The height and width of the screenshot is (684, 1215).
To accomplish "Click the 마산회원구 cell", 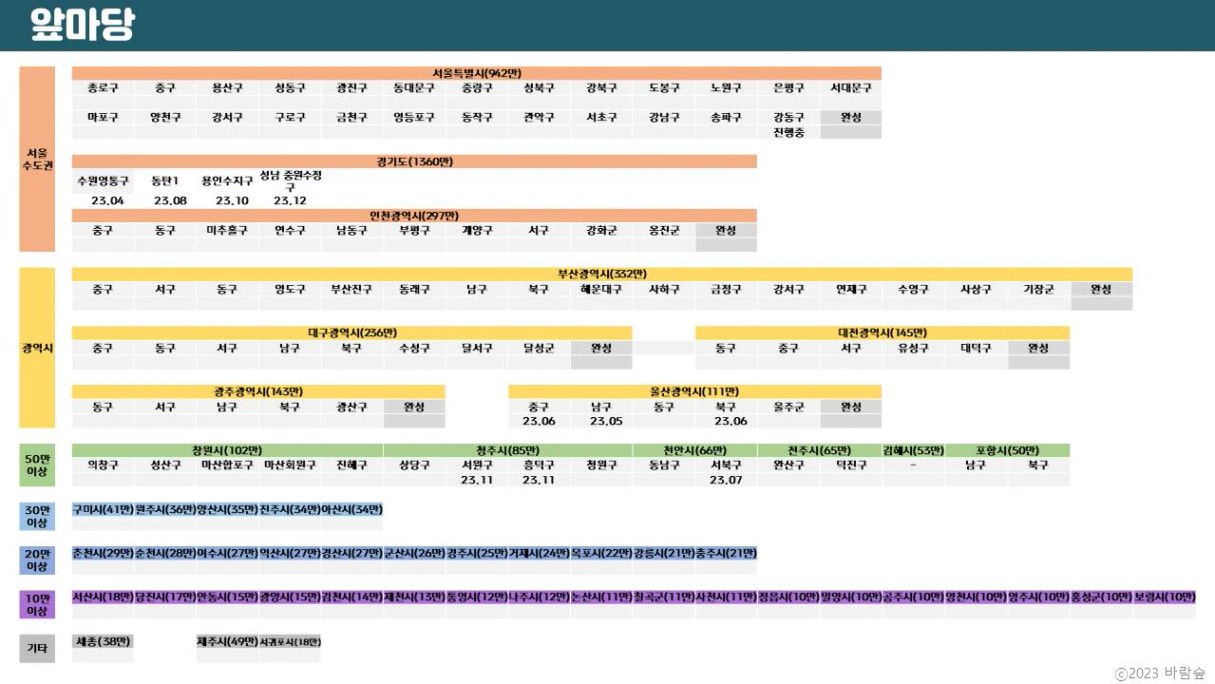I will tap(290, 465).
